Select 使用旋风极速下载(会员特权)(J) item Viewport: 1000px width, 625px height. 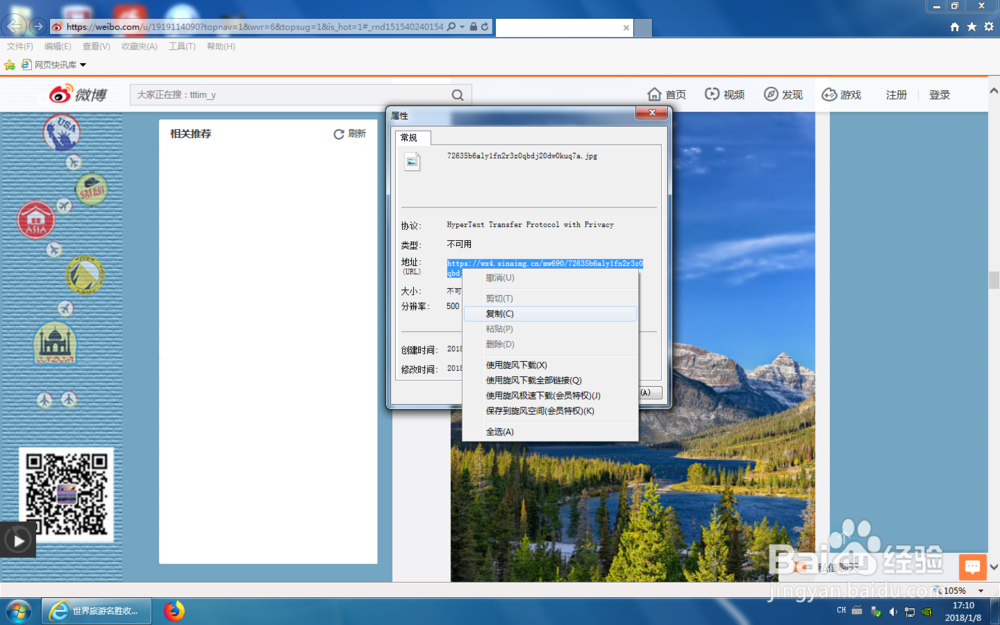point(550,396)
